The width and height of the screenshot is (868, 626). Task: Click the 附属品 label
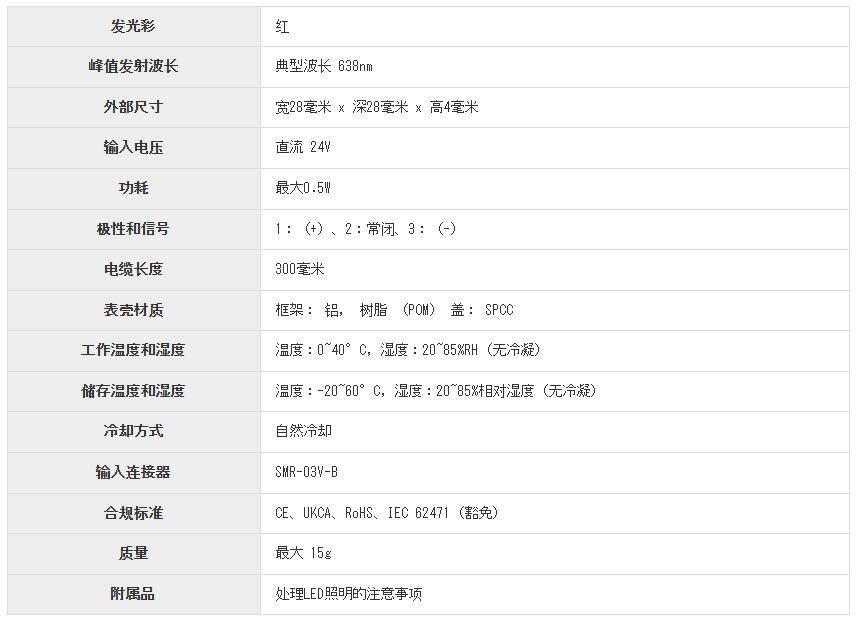[x=133, y=594]
